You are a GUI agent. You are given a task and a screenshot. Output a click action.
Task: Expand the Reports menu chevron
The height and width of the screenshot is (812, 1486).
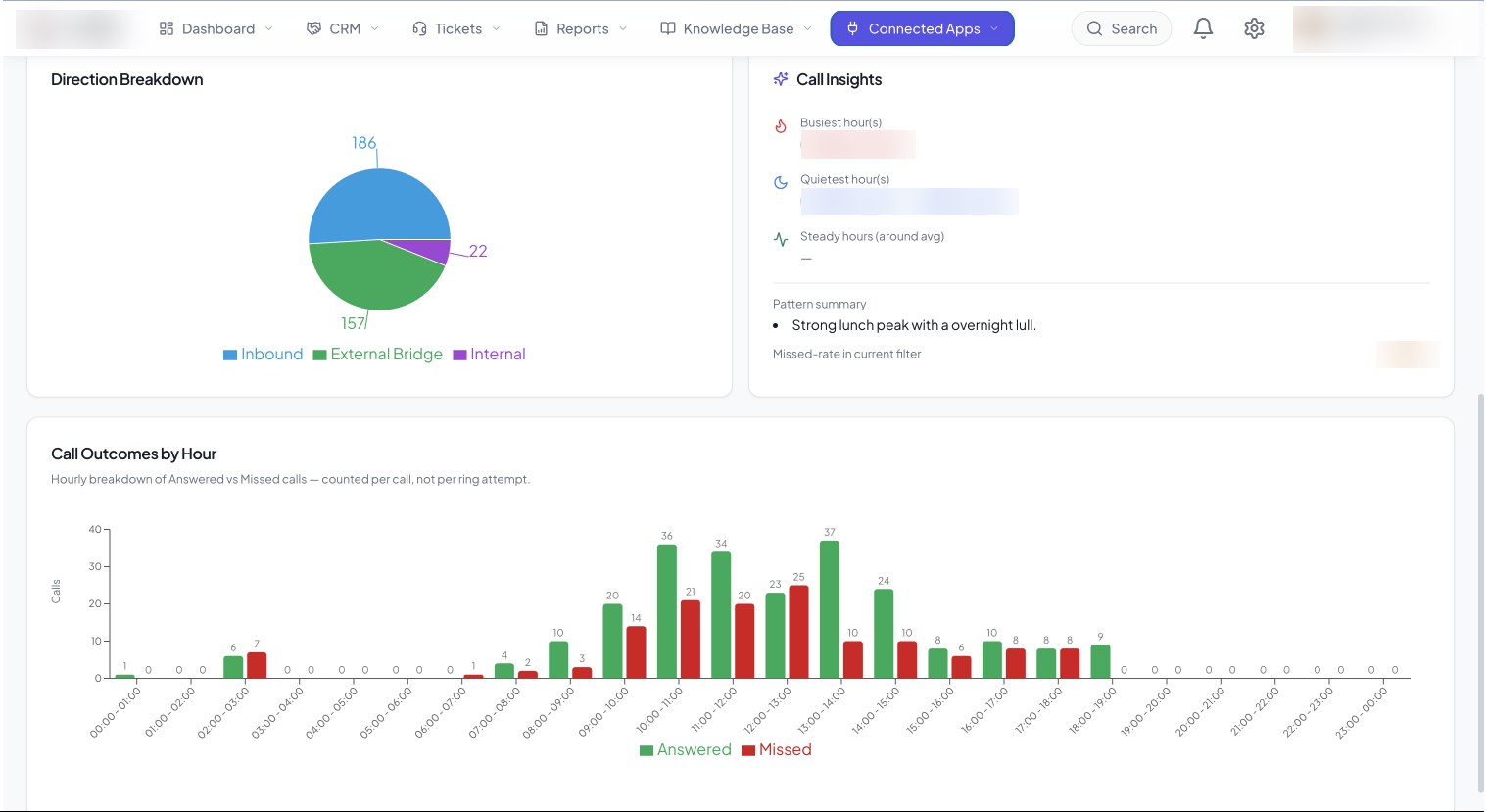(622, 28)
